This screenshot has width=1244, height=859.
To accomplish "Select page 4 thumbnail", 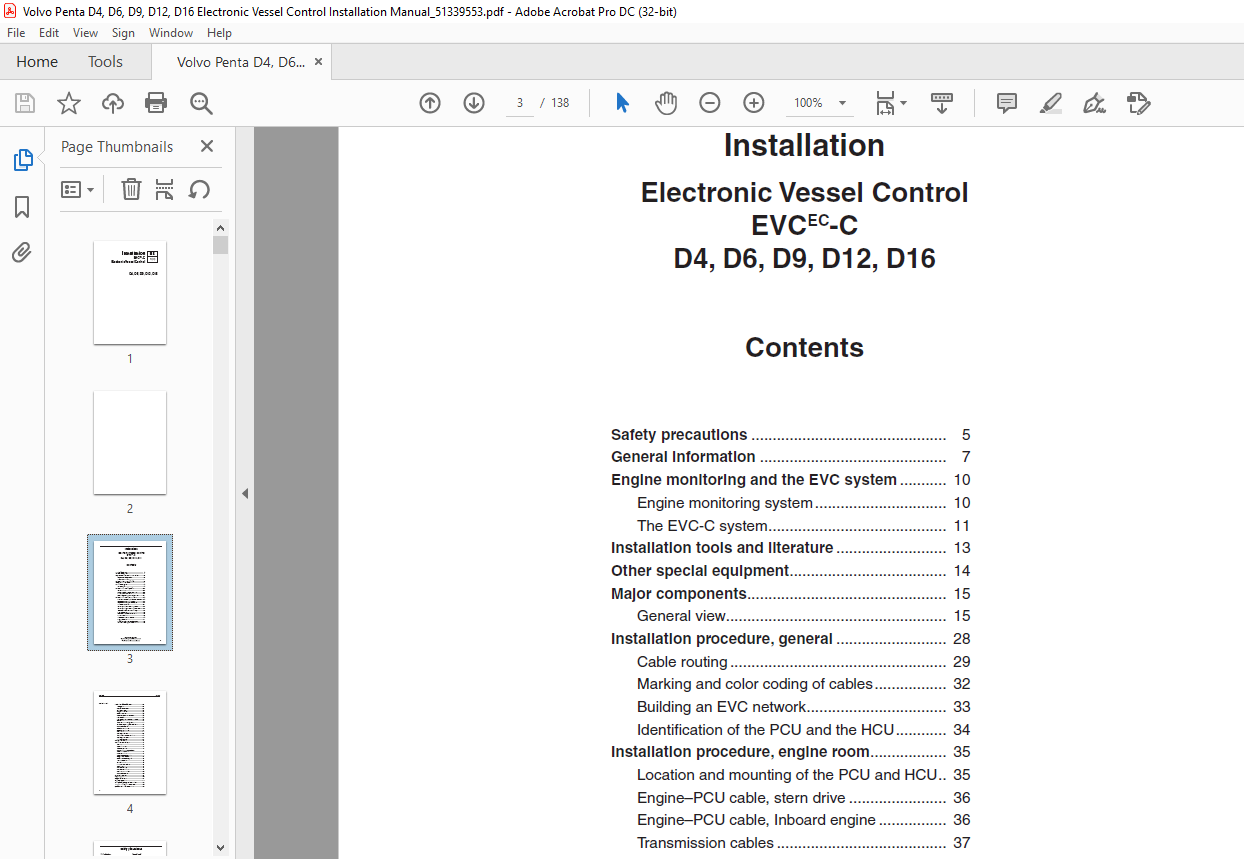I will click(x=130, y=742).
